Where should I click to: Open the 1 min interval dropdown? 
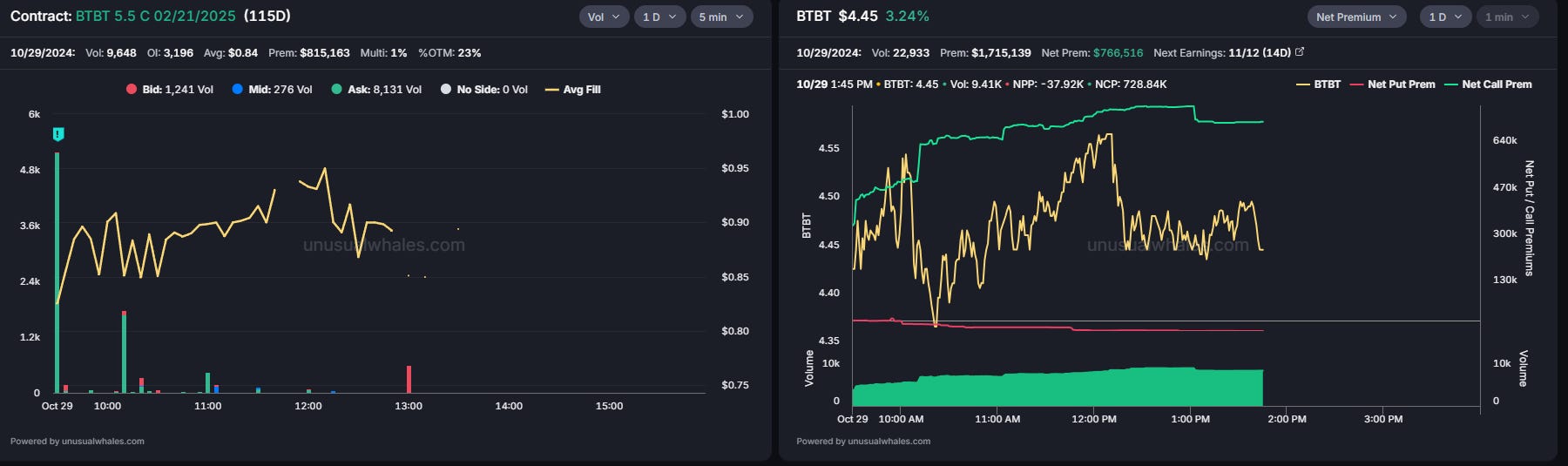(1507, 17)
